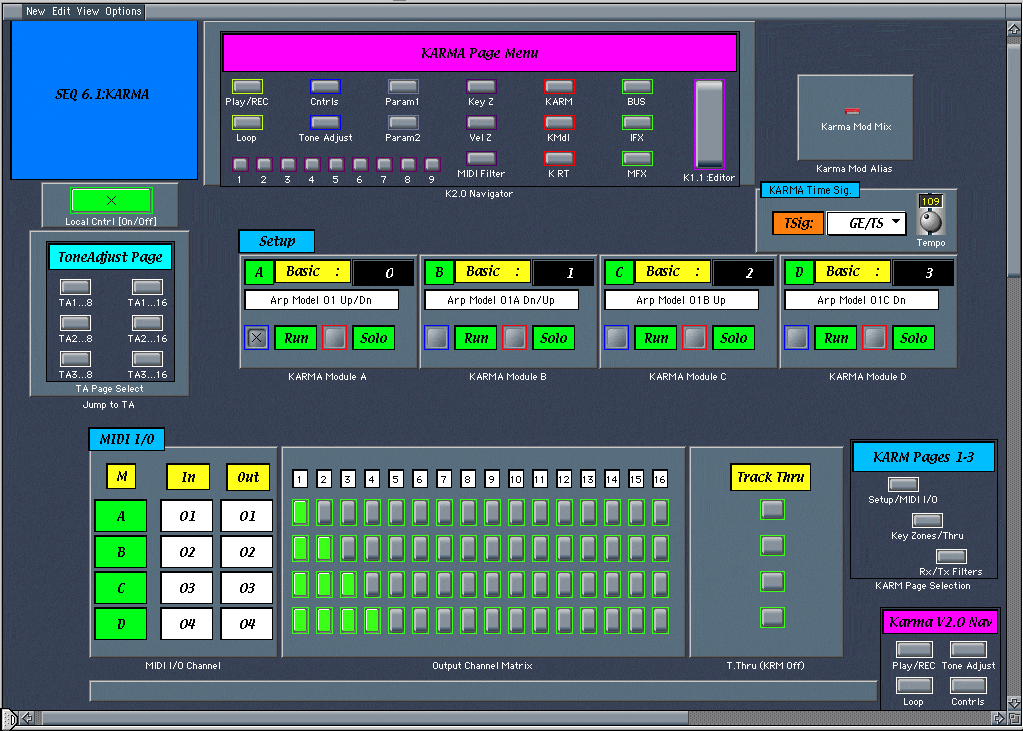
Task: Click the IFX navigator button
Action: (x=637, y=122)
